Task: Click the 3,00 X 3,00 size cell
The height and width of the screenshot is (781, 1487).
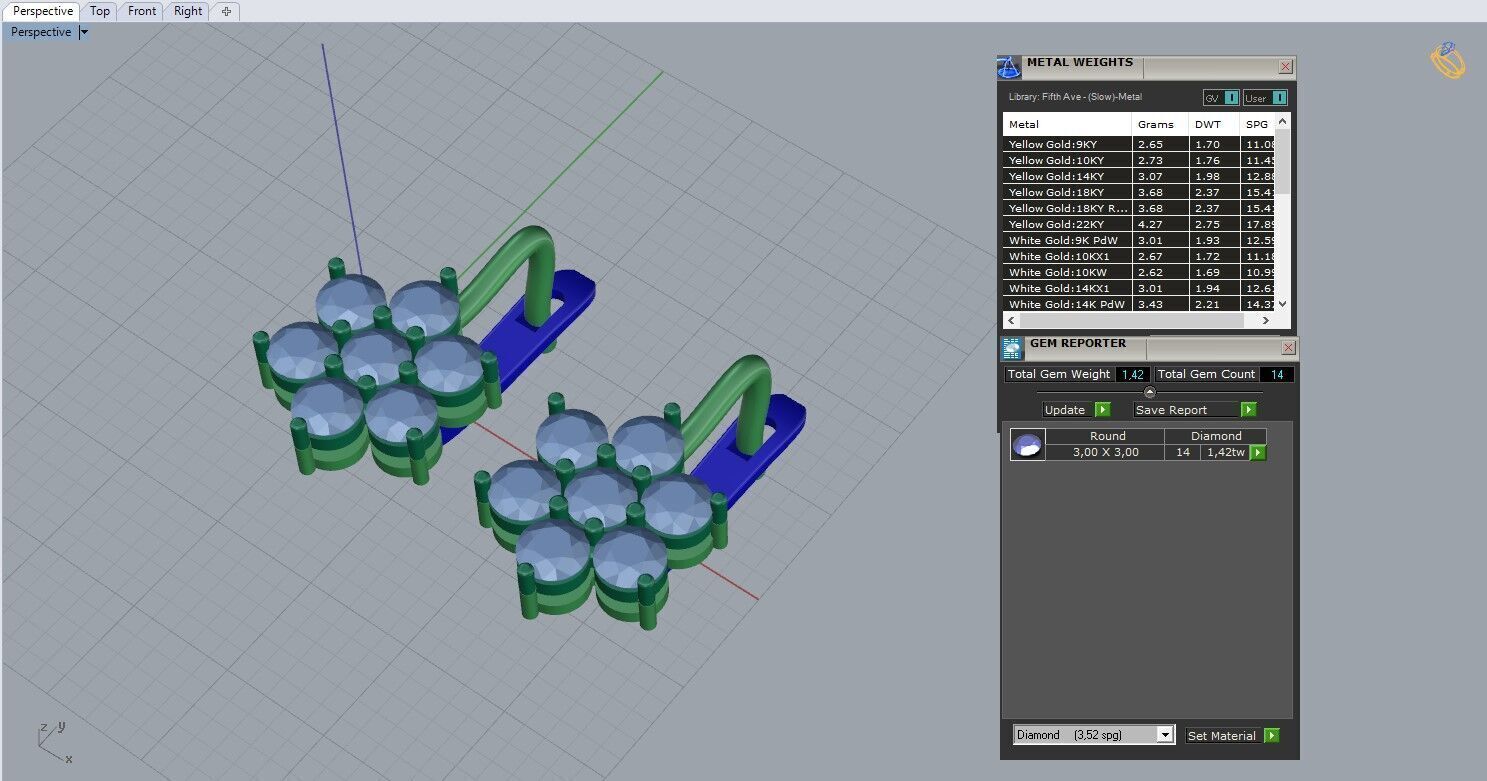Action: click(1106, 452)
